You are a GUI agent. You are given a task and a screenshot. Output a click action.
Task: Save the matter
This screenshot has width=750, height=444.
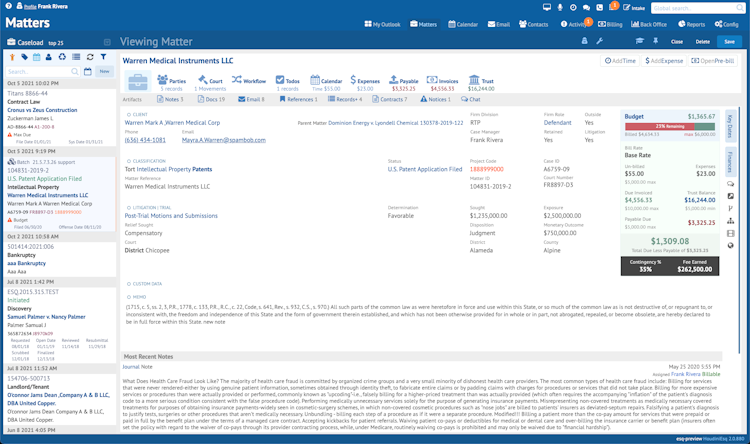(x=729, y=42)
